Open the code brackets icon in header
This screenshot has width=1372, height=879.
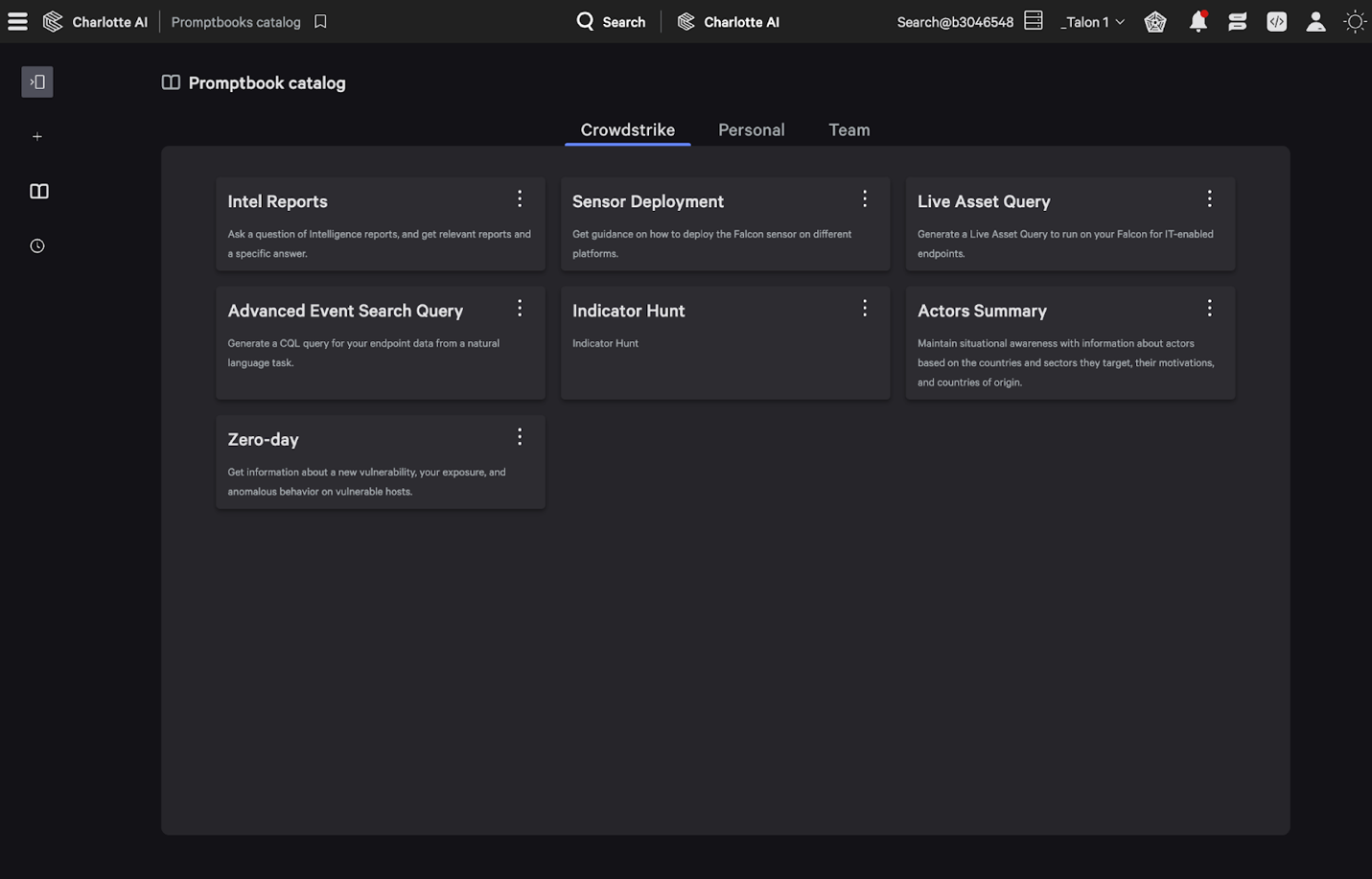pyautogui.click(x=1276, y=21)
